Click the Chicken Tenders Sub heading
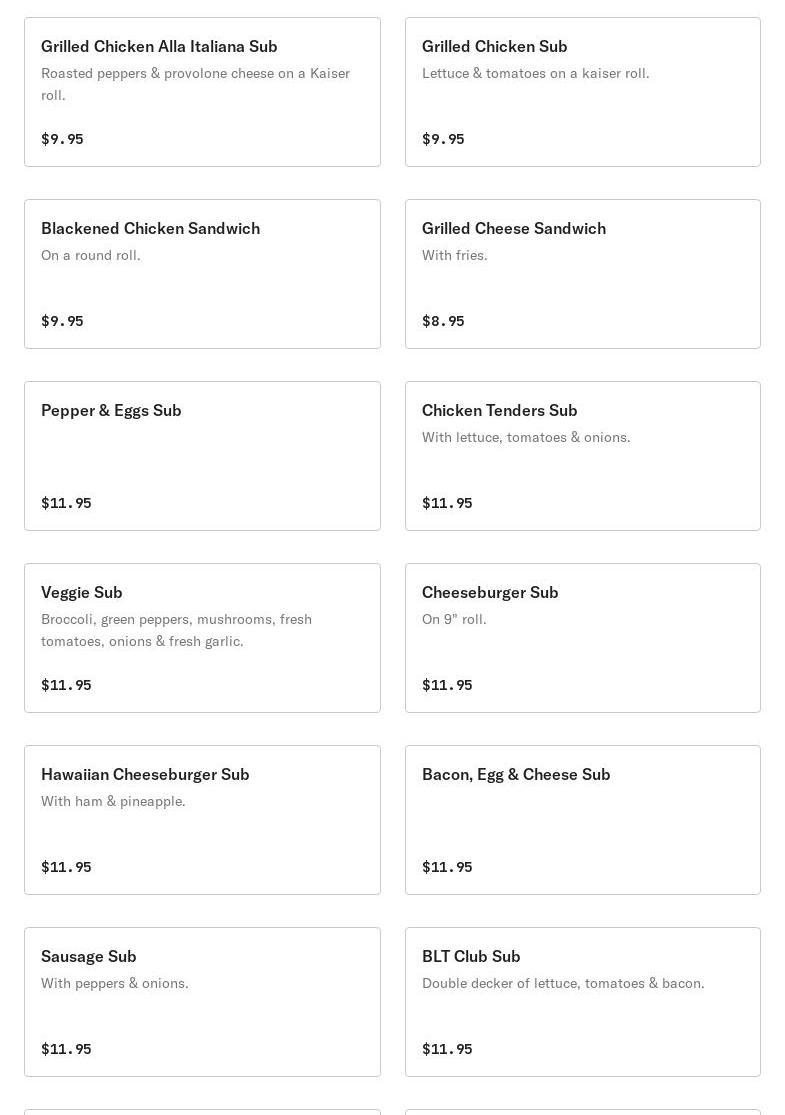 tap(499, 410)
